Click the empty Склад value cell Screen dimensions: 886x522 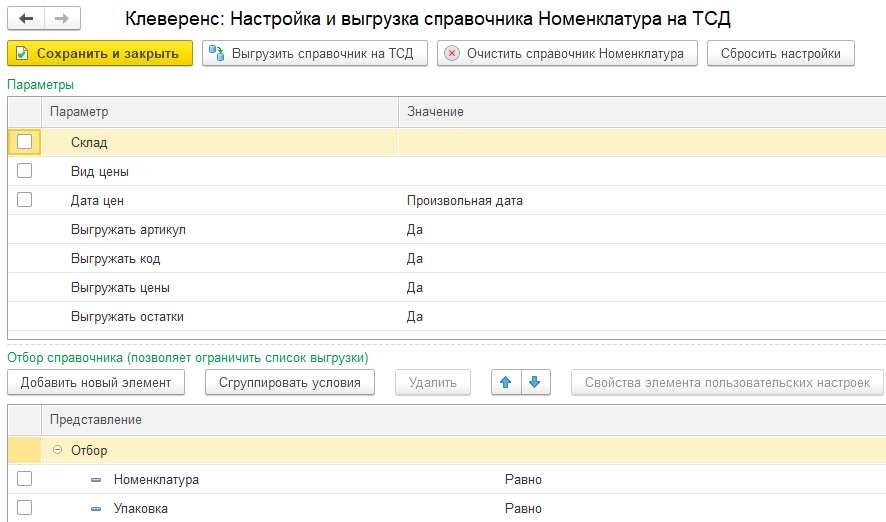(x=642, y=142)
